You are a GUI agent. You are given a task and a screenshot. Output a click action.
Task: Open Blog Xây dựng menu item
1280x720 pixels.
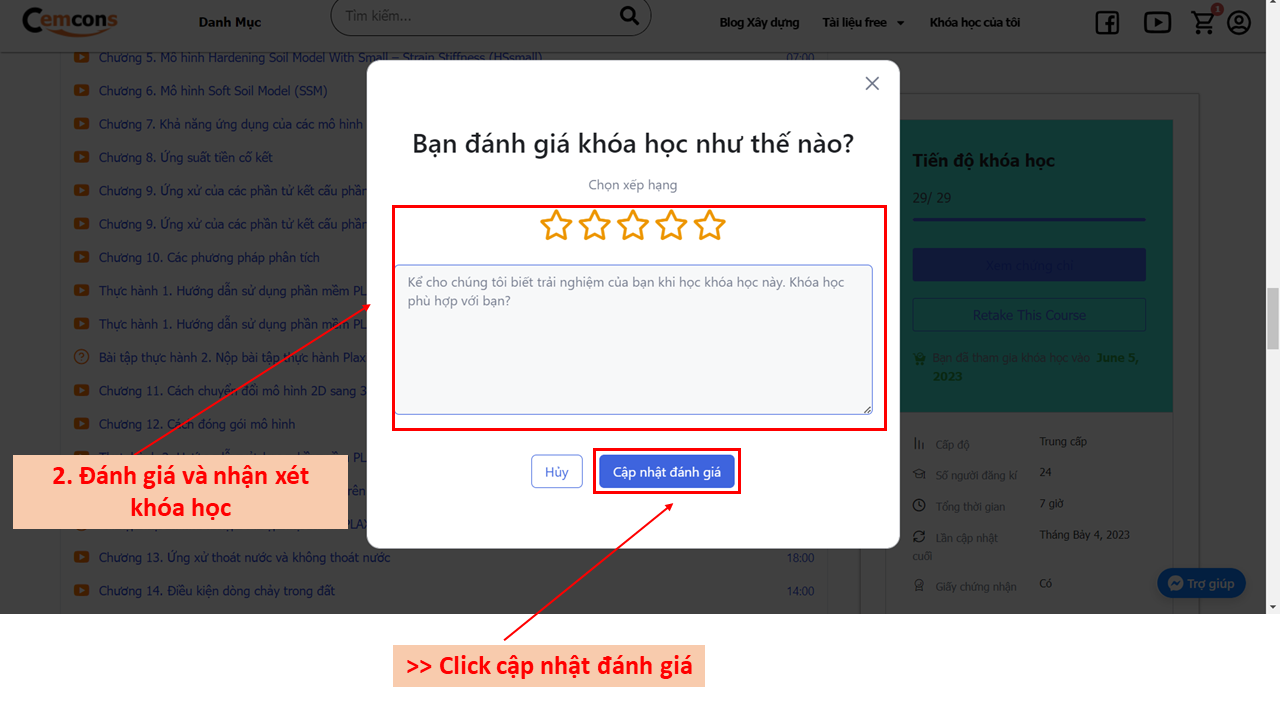759,23
